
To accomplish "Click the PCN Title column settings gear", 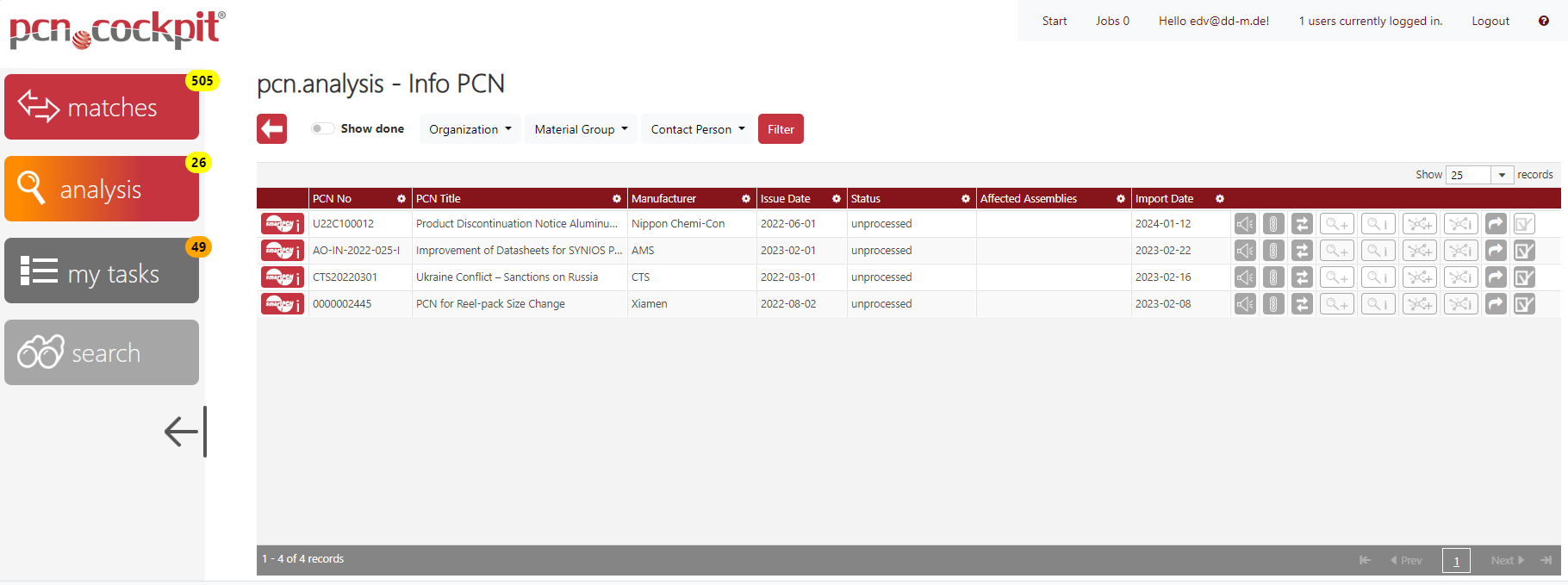I will (617, 199).
